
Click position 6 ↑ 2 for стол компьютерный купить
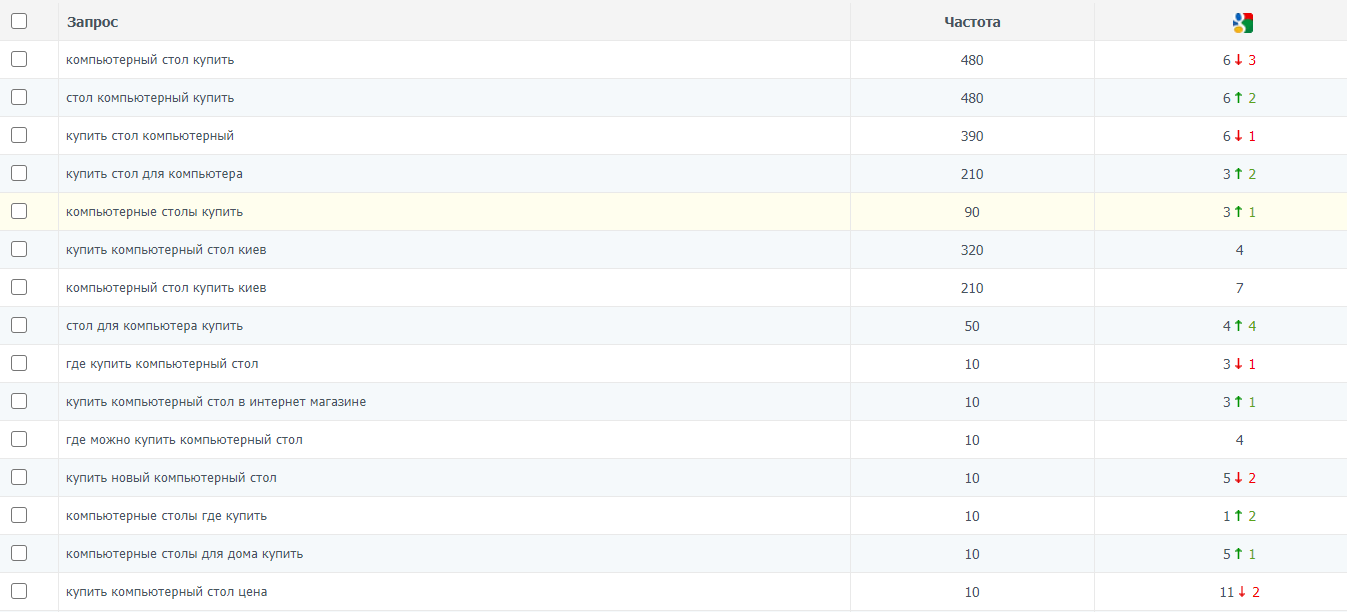pos(1239,98)
